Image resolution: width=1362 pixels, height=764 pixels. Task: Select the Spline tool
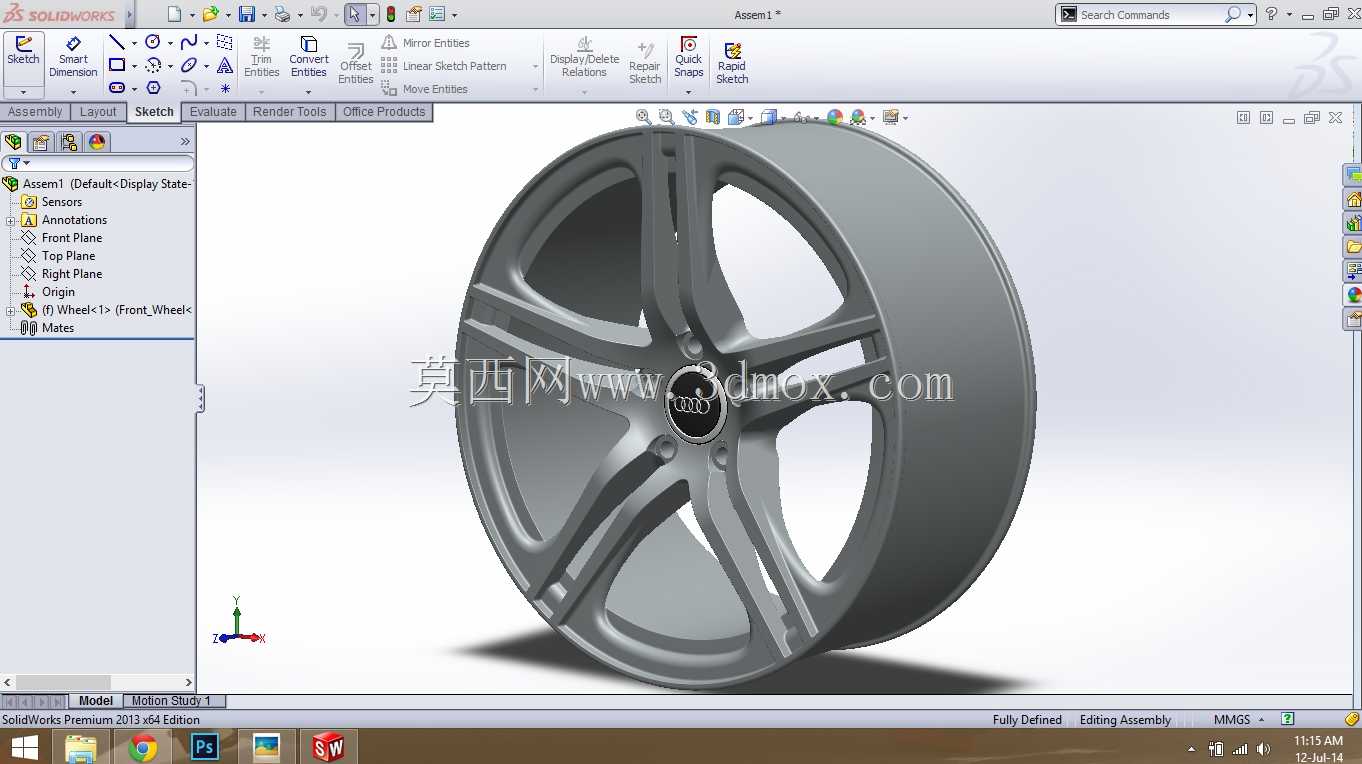click(189, 42)
